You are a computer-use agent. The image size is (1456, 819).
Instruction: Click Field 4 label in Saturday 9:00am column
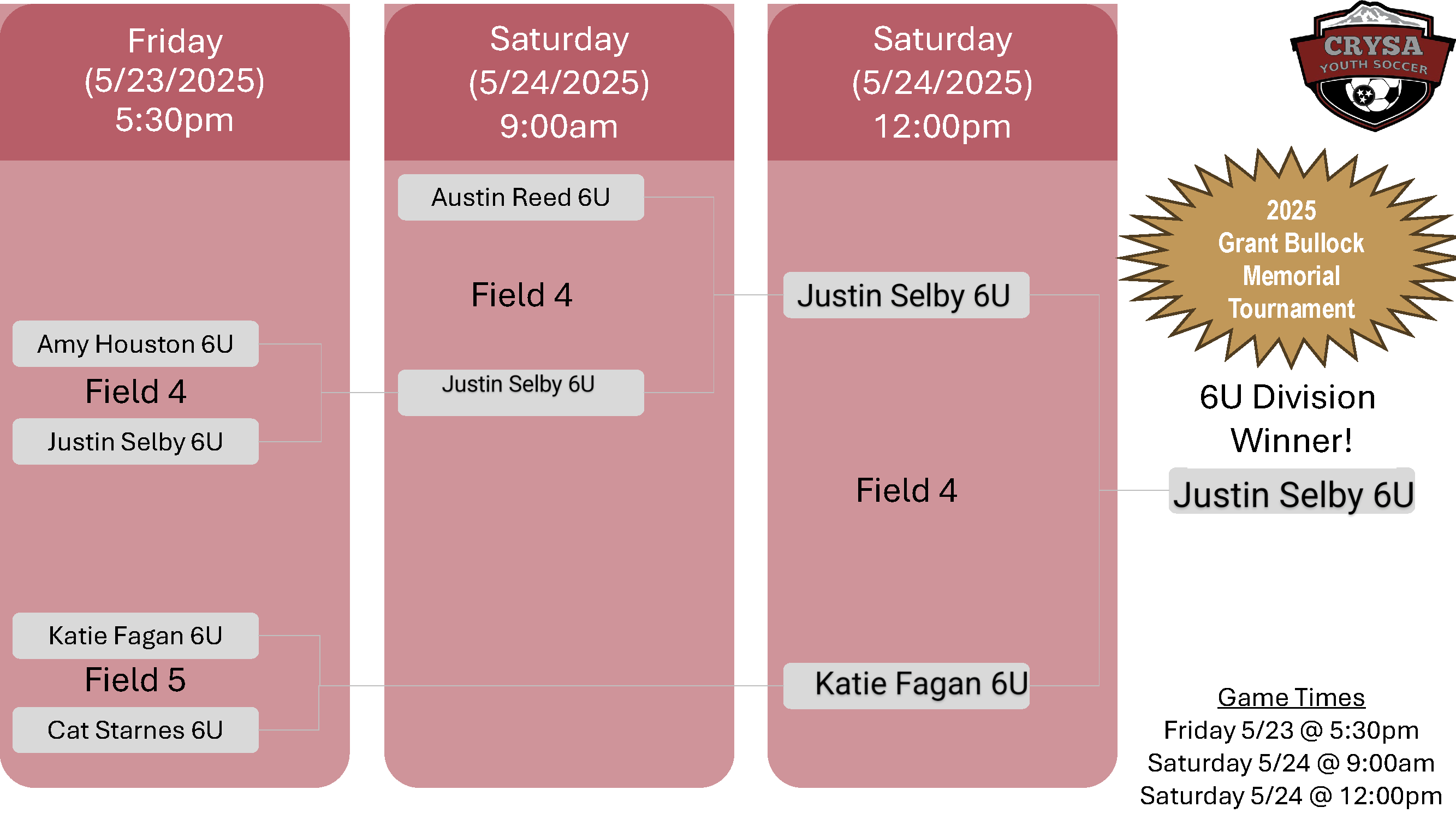pyautogui.click(x=522, y=295)
